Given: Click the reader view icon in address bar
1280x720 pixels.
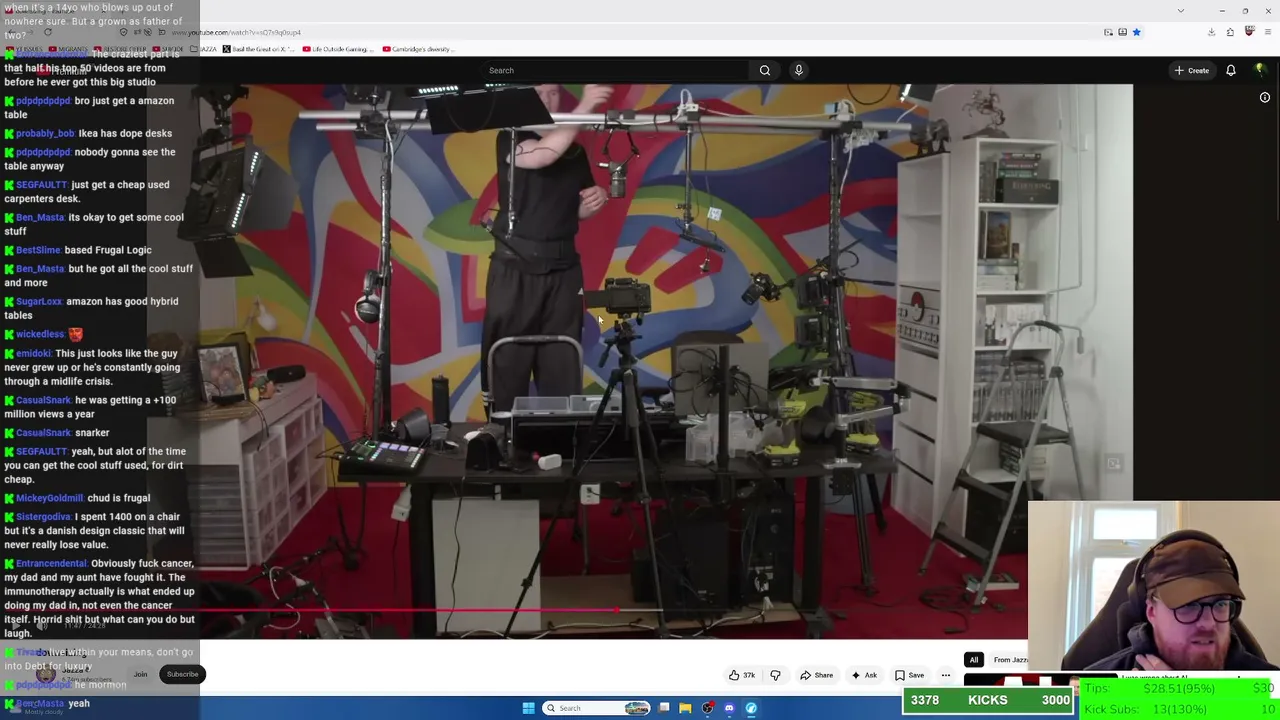Looking at the screenshot, I should pyautogui.click(x=1122, y=32).
